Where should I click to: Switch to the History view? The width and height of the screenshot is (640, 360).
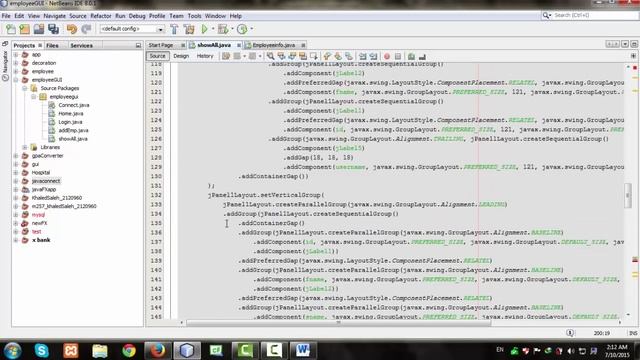click(205, 56)
